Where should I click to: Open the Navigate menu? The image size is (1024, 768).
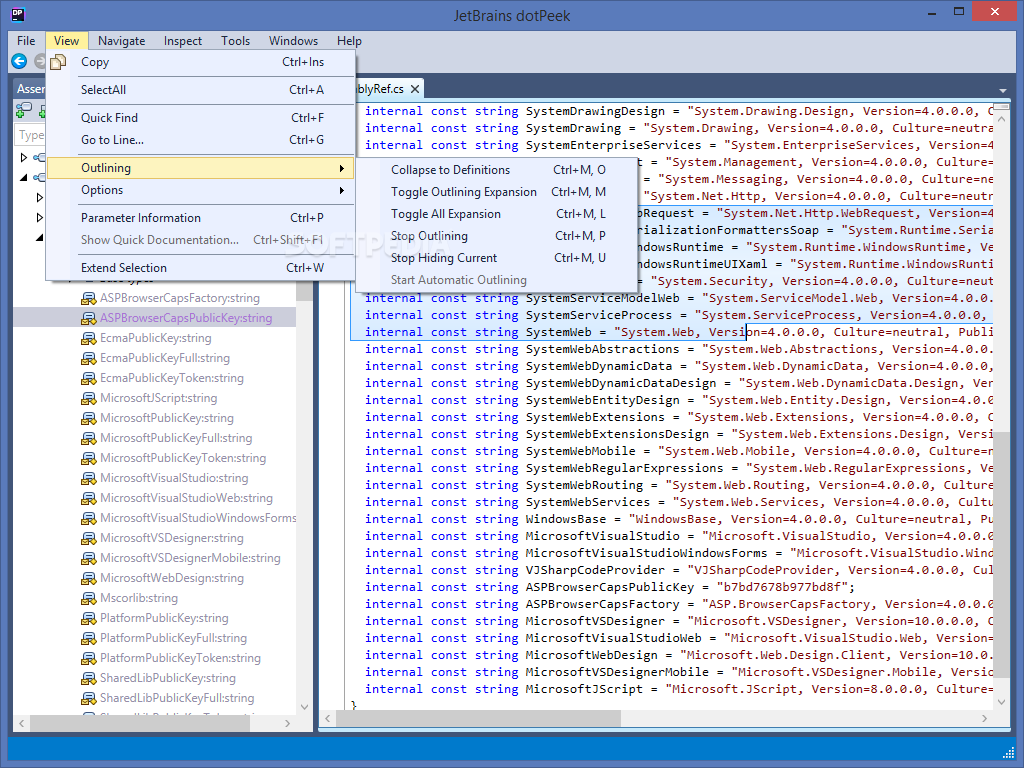121,40
